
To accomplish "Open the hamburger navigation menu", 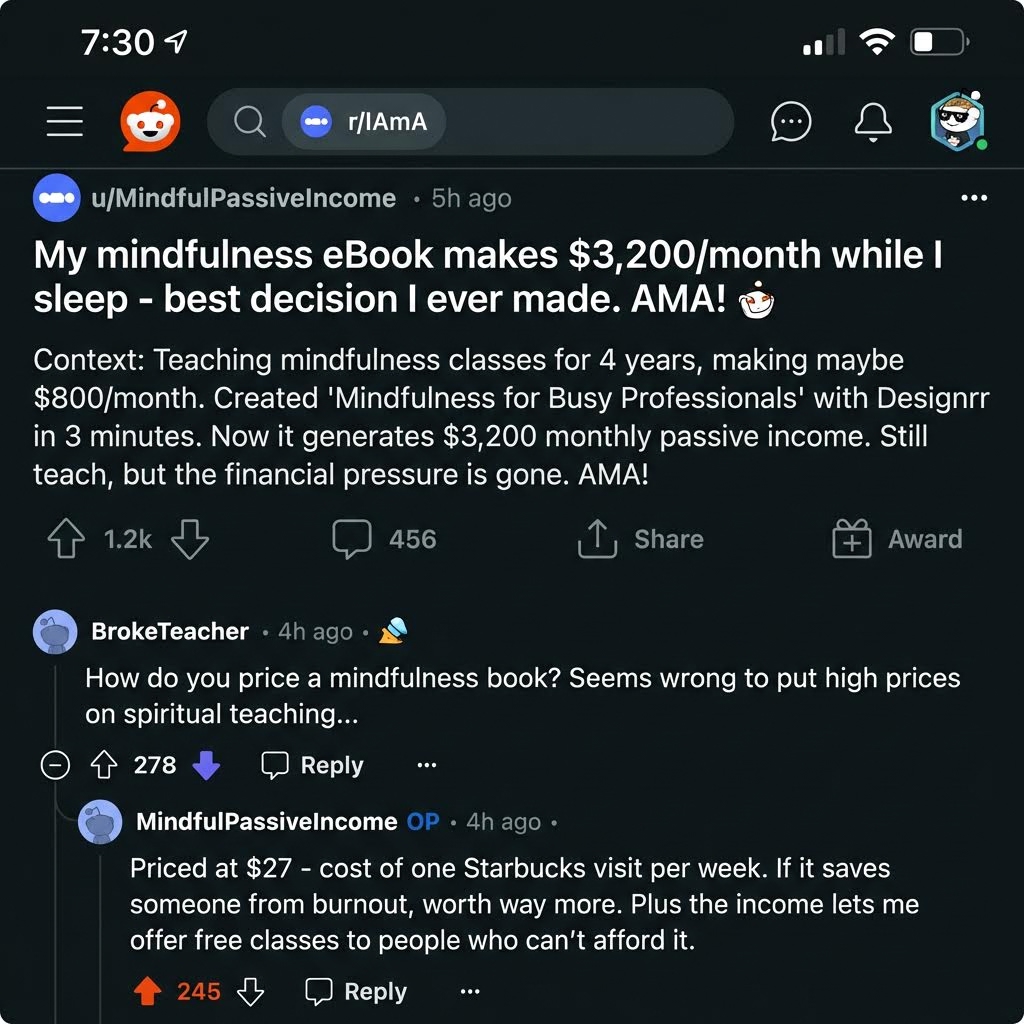I will 65,121.
